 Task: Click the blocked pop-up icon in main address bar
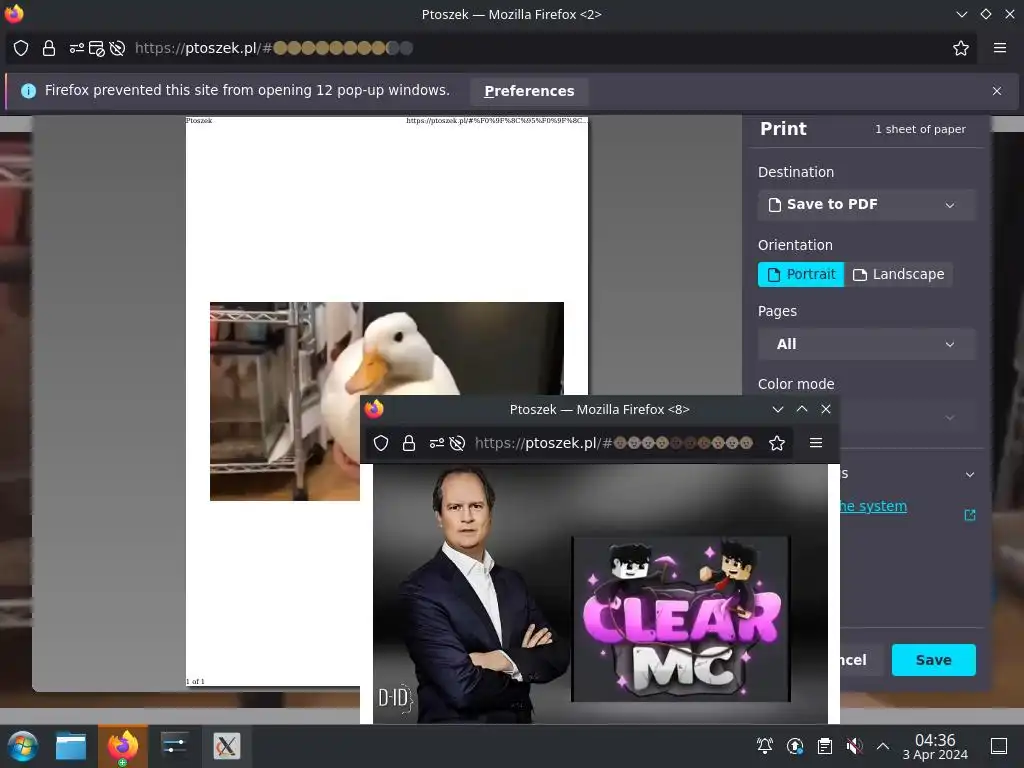pyautogui.click(x=97, y=48)
